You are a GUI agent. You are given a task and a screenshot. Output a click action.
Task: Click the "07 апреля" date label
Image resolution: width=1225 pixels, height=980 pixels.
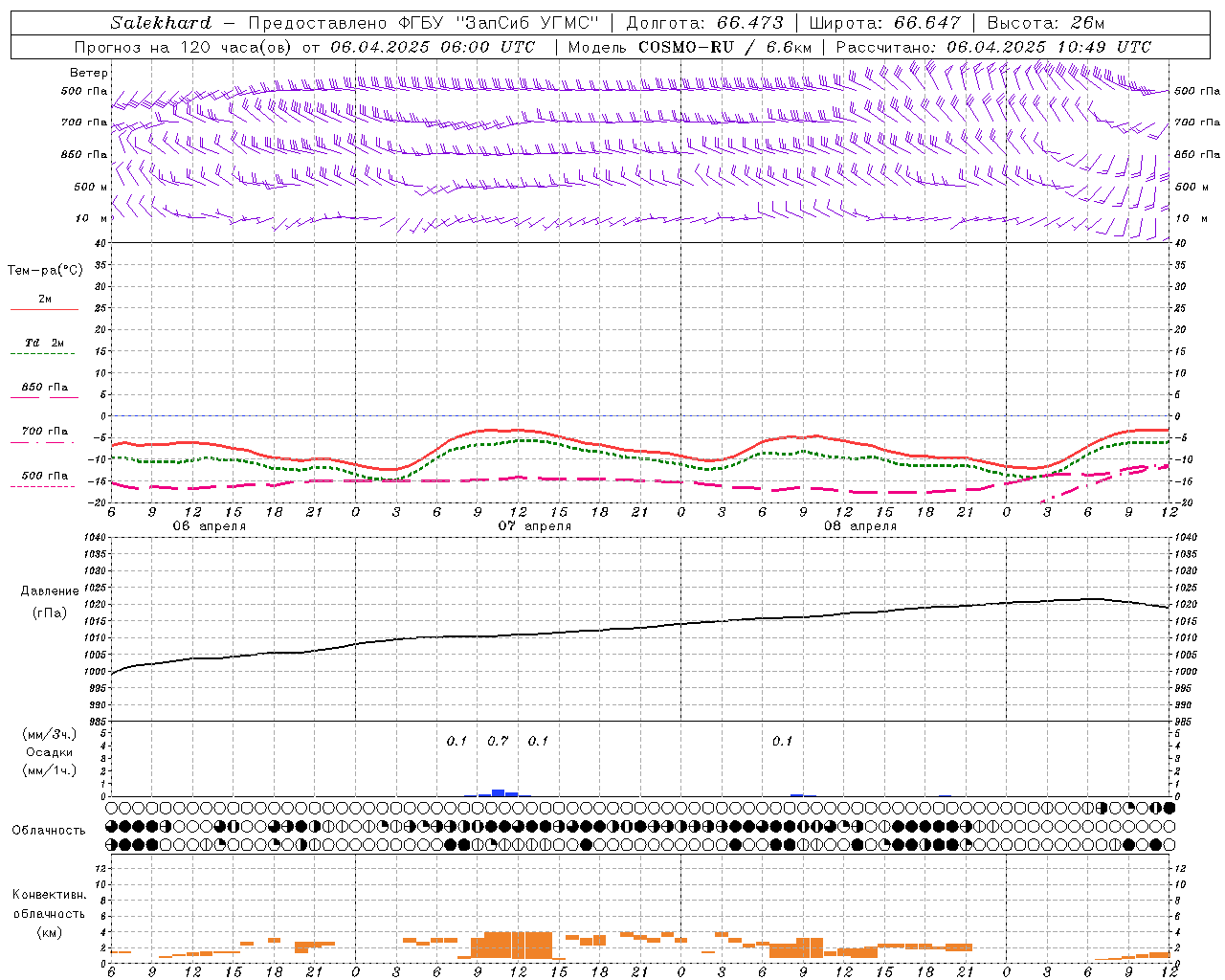tap(534, 526)
